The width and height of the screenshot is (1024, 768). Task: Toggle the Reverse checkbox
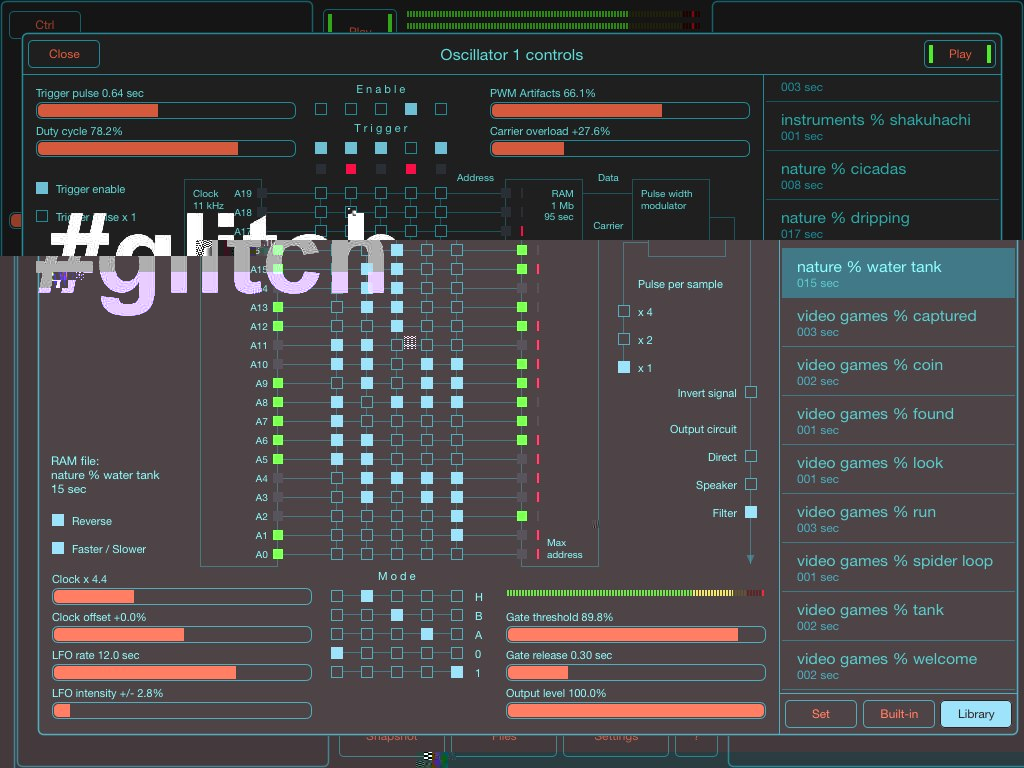point(58,520)
